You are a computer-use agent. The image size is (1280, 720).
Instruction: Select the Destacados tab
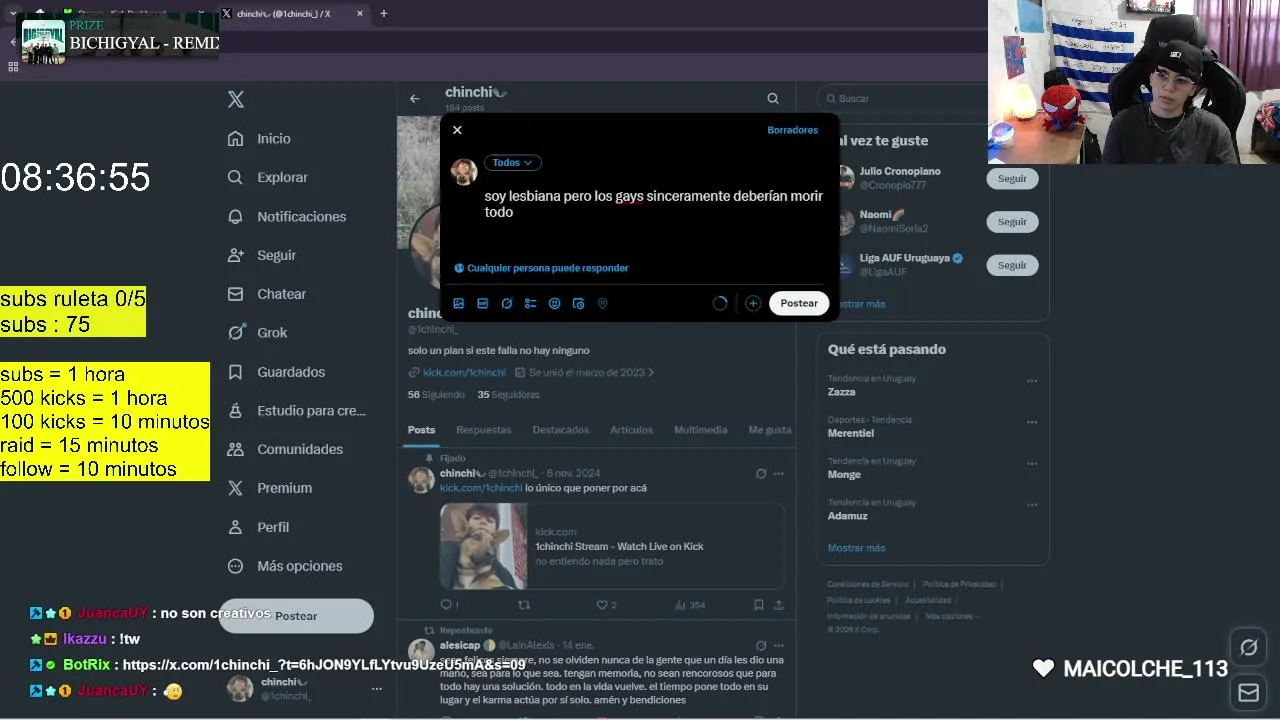click(560, 430)
